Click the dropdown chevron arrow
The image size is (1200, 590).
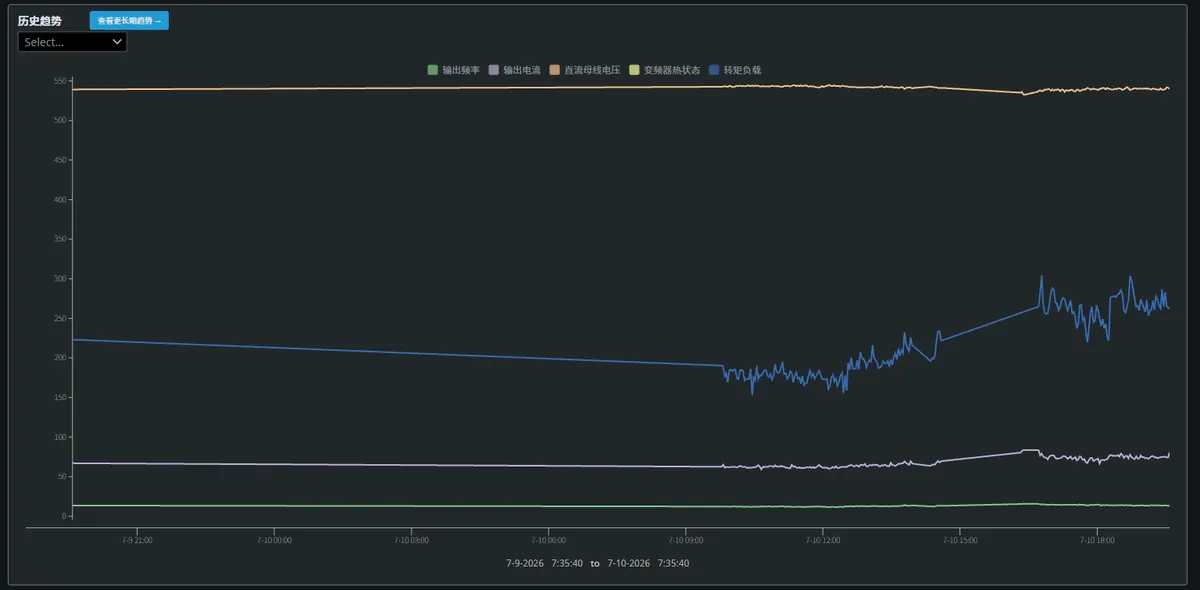pos(117,42)
